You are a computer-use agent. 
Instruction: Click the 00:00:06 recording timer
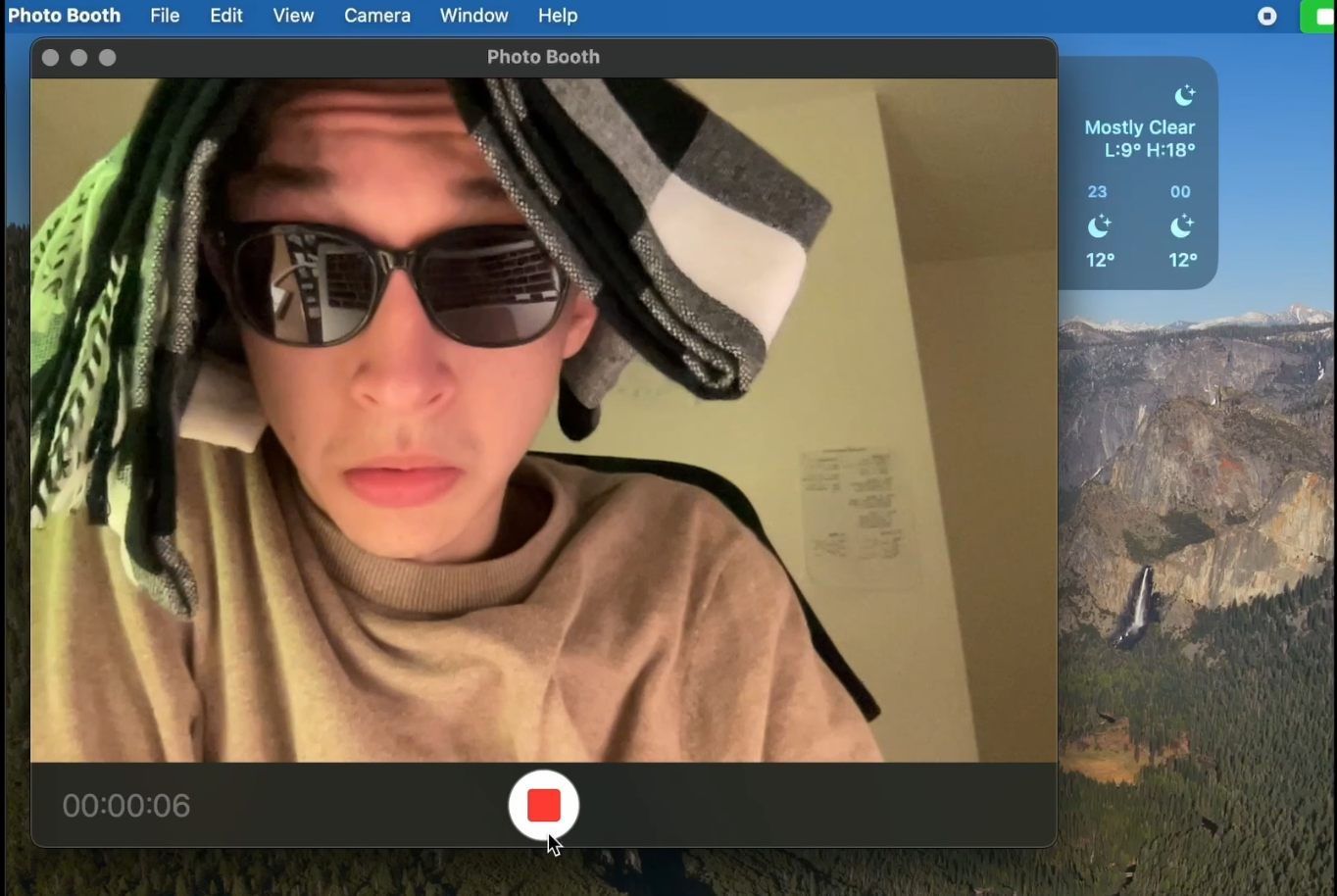[126, 806]
